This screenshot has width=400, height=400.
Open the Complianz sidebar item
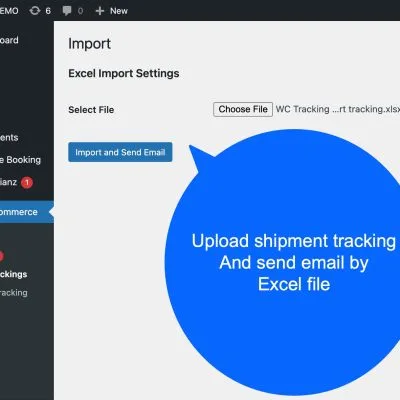(8, 182)
